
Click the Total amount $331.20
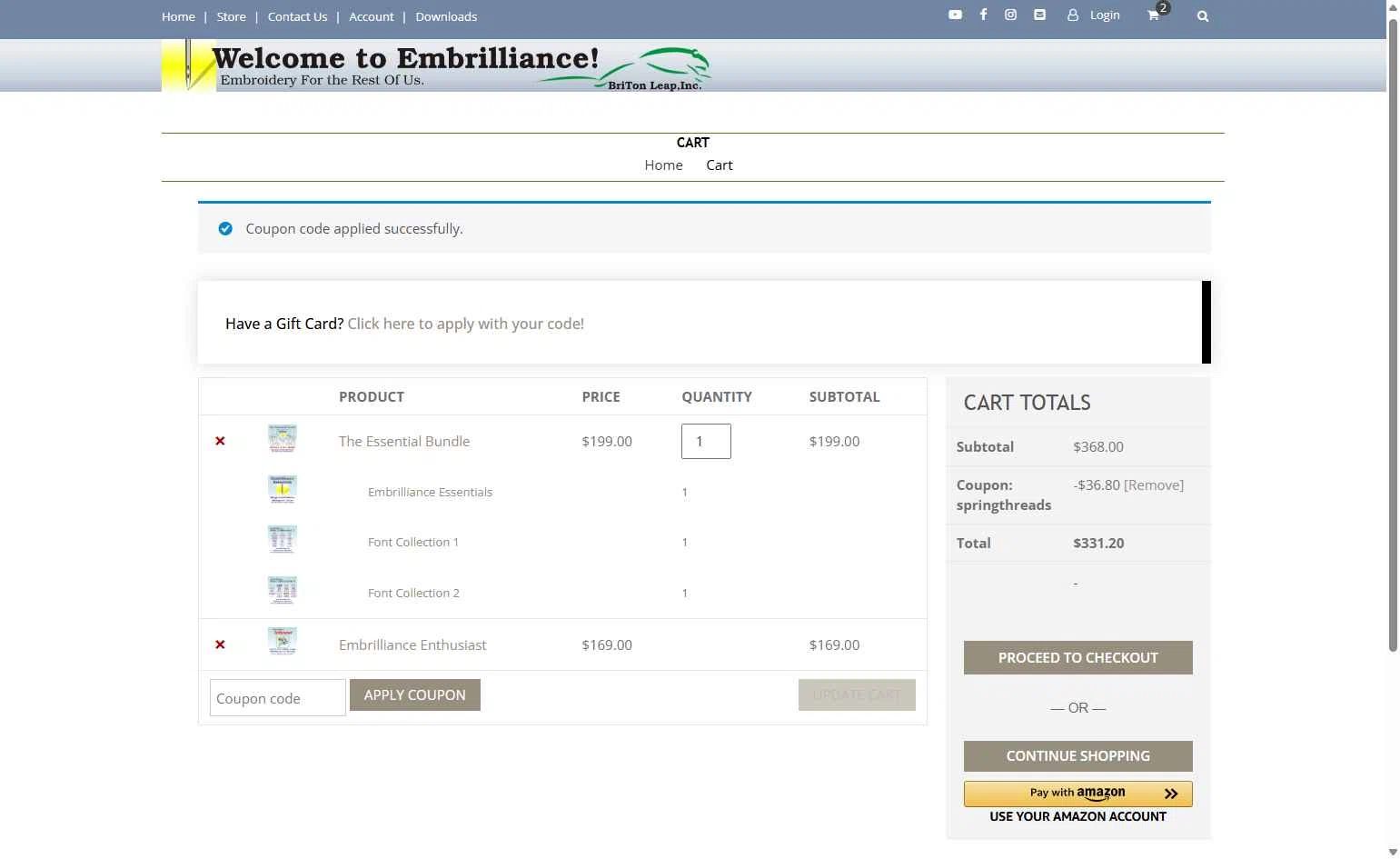[1098, 543]
